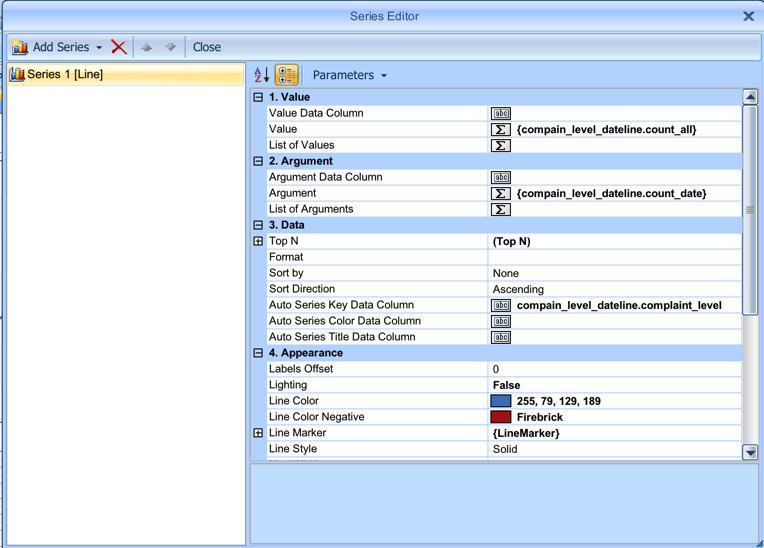
Task: Click the blue Line Color swatch
Action: tap(501, 401)
